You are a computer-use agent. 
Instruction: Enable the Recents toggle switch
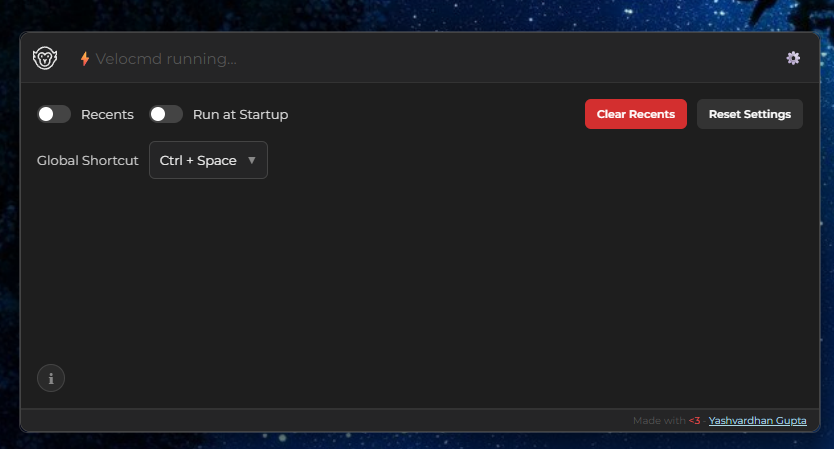54,114
